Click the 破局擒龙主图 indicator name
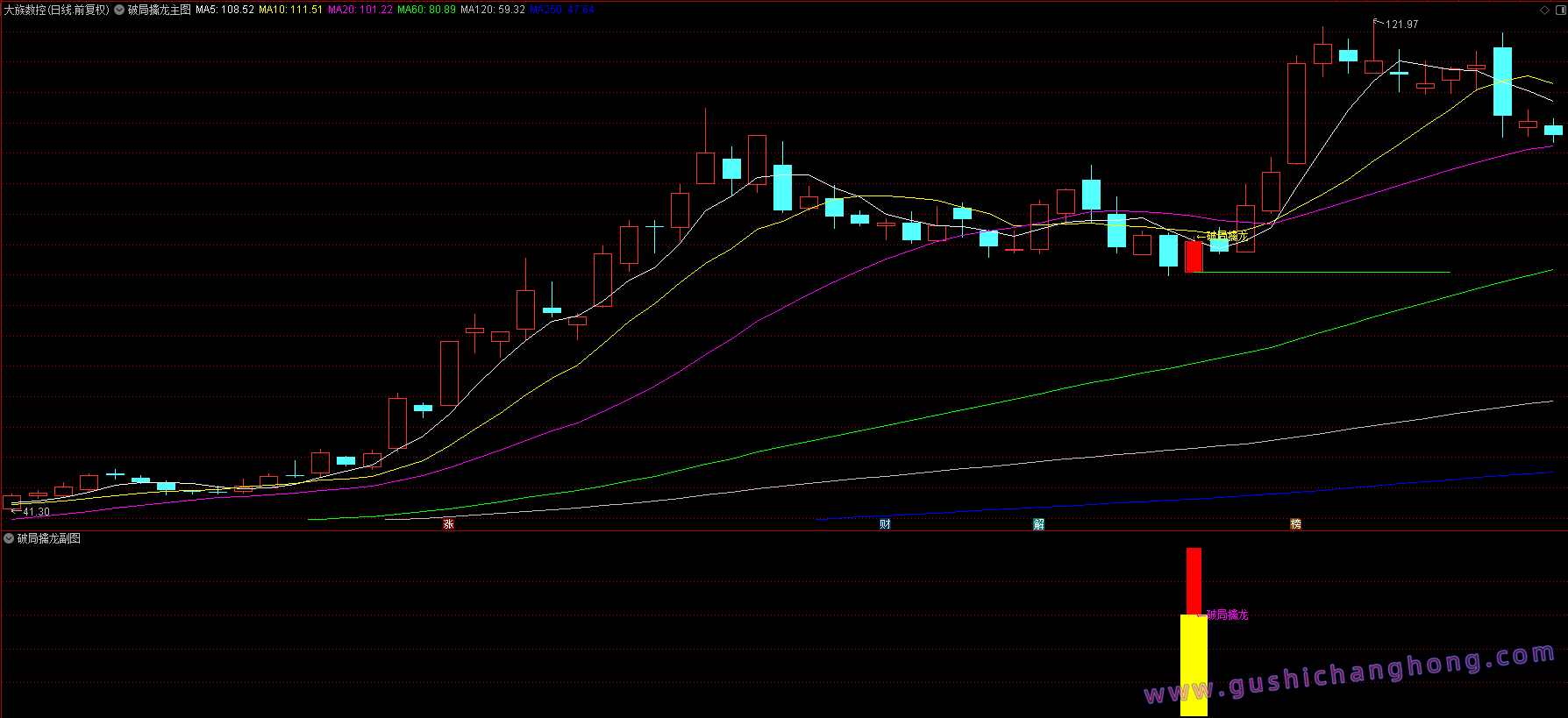 [159, 10]
